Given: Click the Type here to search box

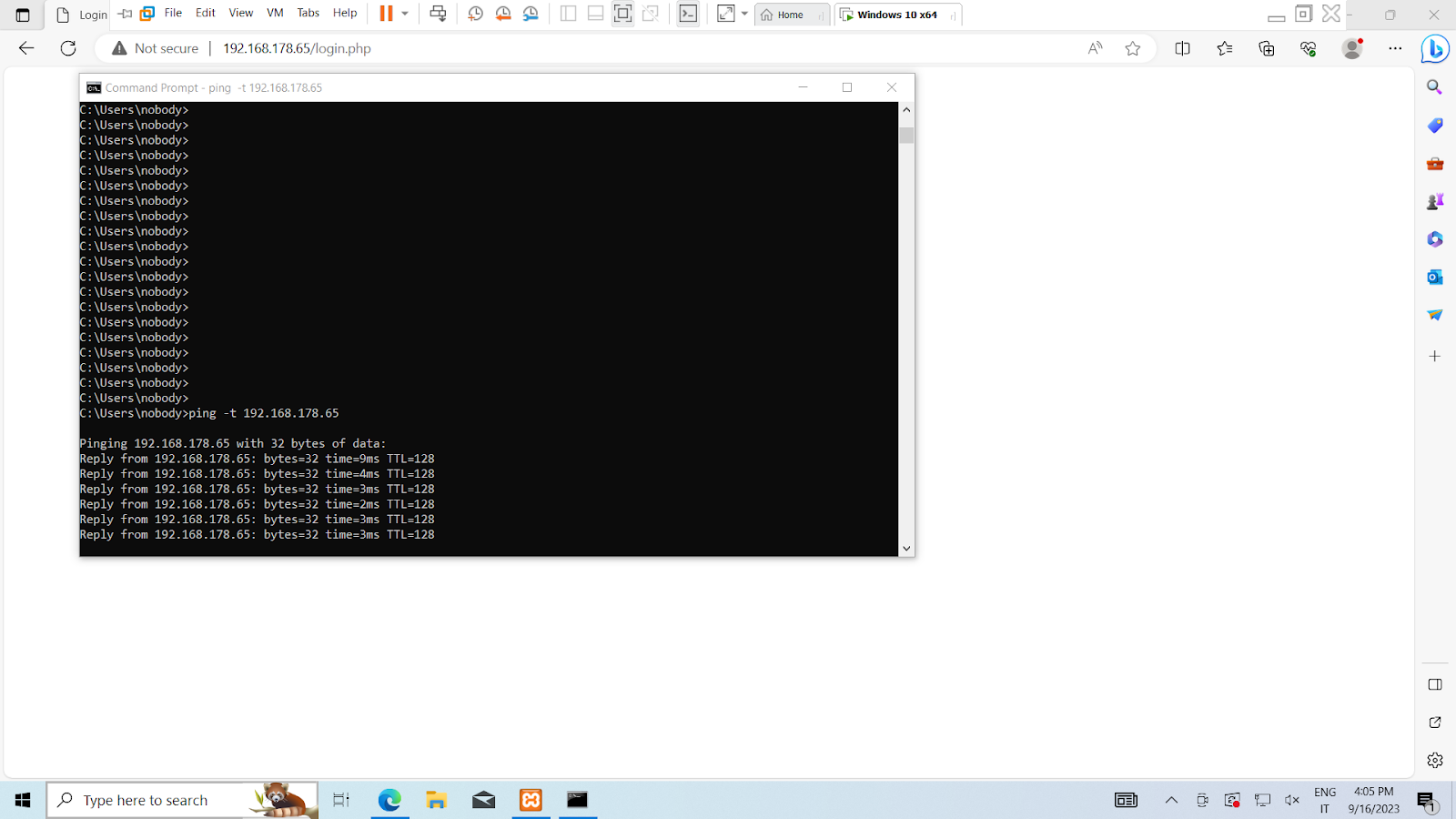Looking at the screenshot, I should [x=182, y=800].
